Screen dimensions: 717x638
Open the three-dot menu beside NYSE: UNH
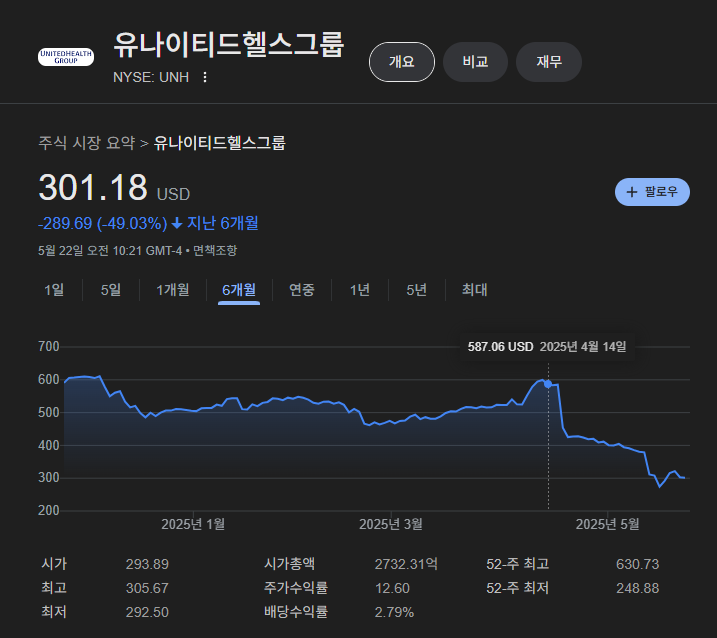pyautogui.click(x=205, y=77)
